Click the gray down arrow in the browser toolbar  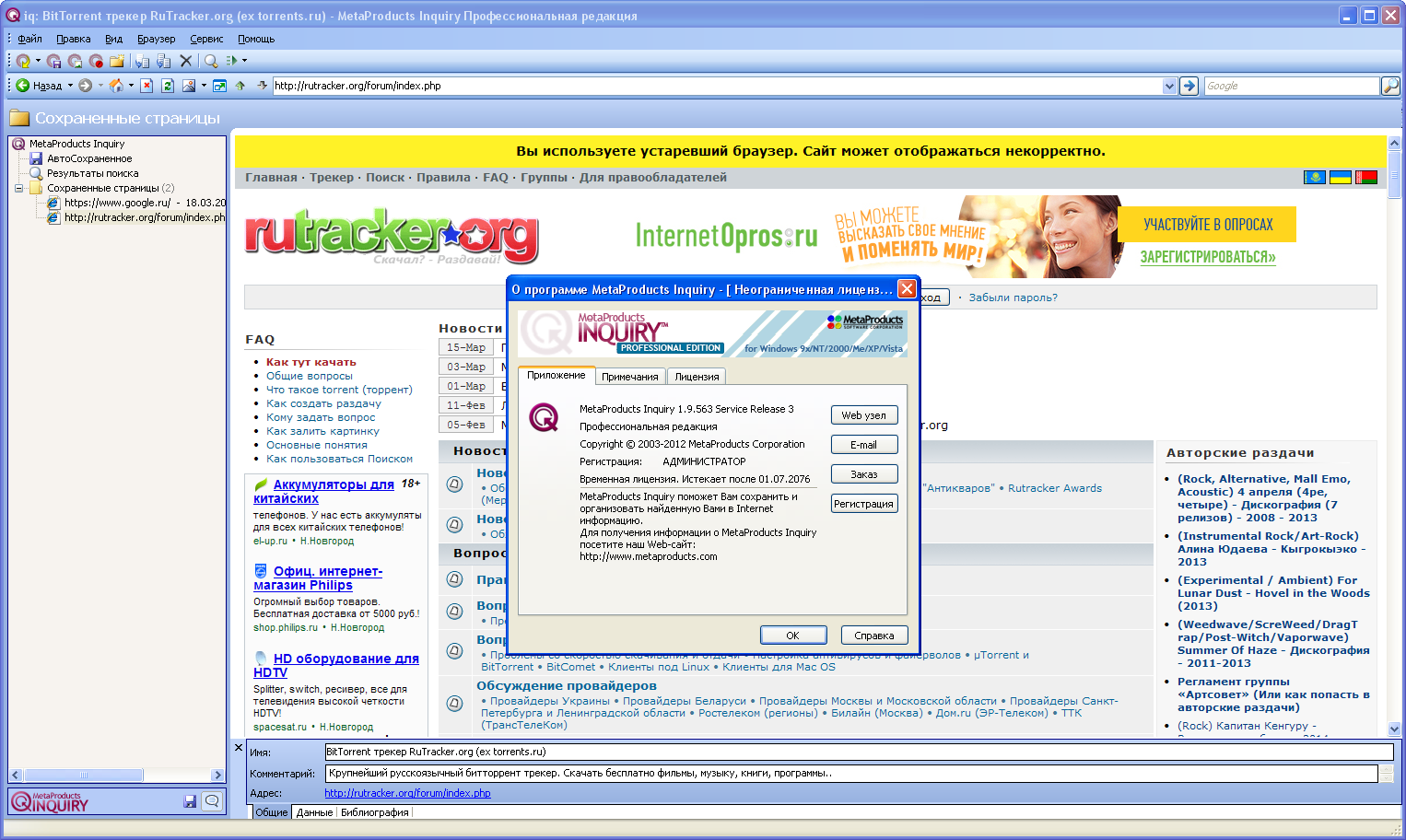pyautogui.click(x=262, y=86)
